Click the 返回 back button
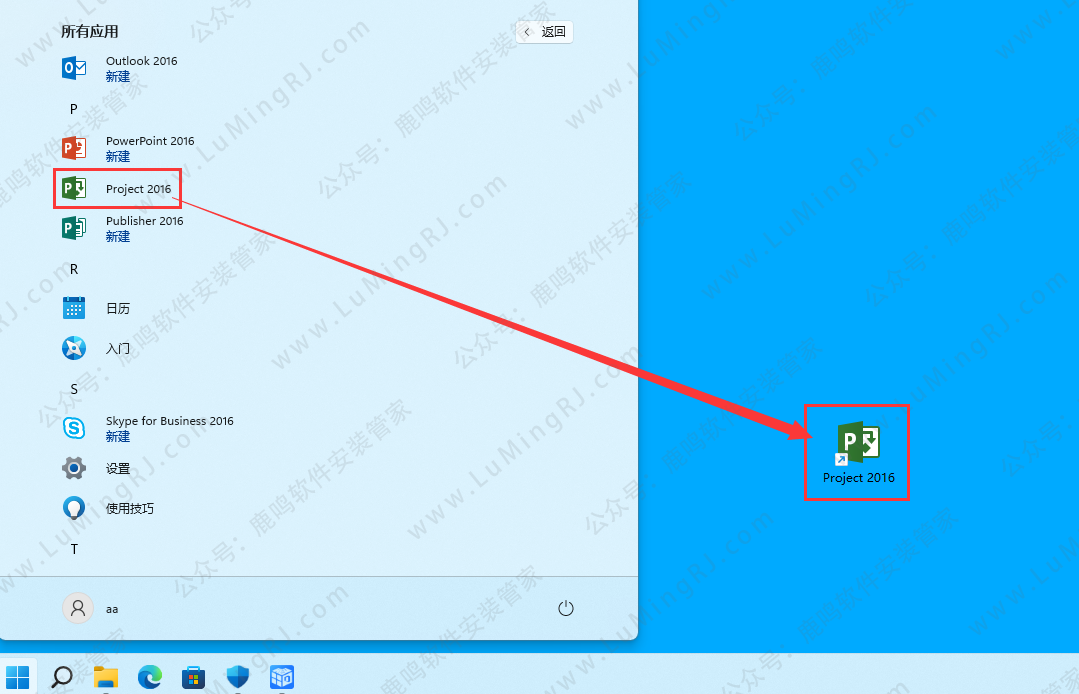1079x694 pixels. 545,32
